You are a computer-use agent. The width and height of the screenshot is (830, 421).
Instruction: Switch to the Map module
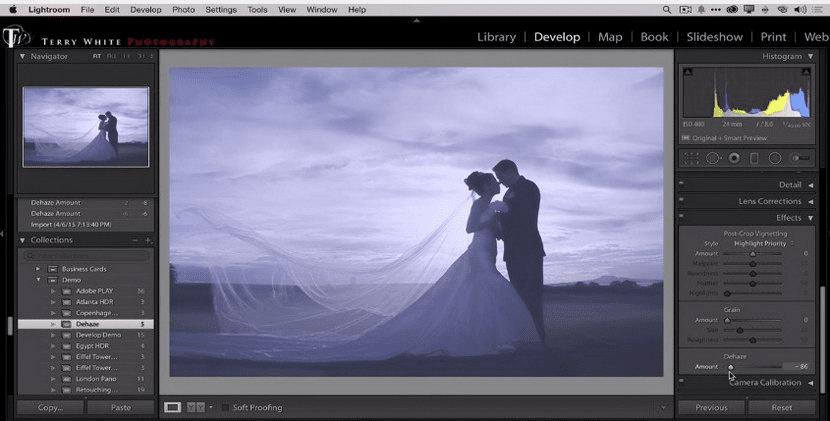tap(610, 37)
